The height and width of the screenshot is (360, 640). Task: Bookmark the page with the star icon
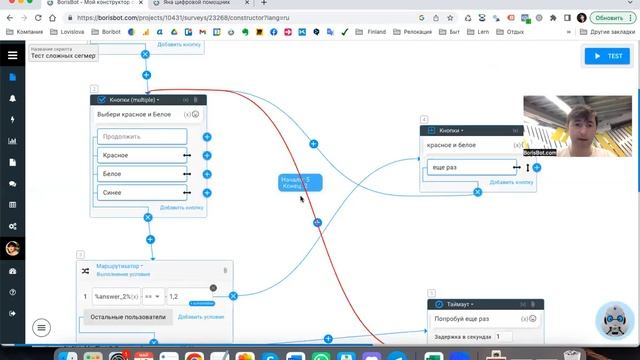450,18
